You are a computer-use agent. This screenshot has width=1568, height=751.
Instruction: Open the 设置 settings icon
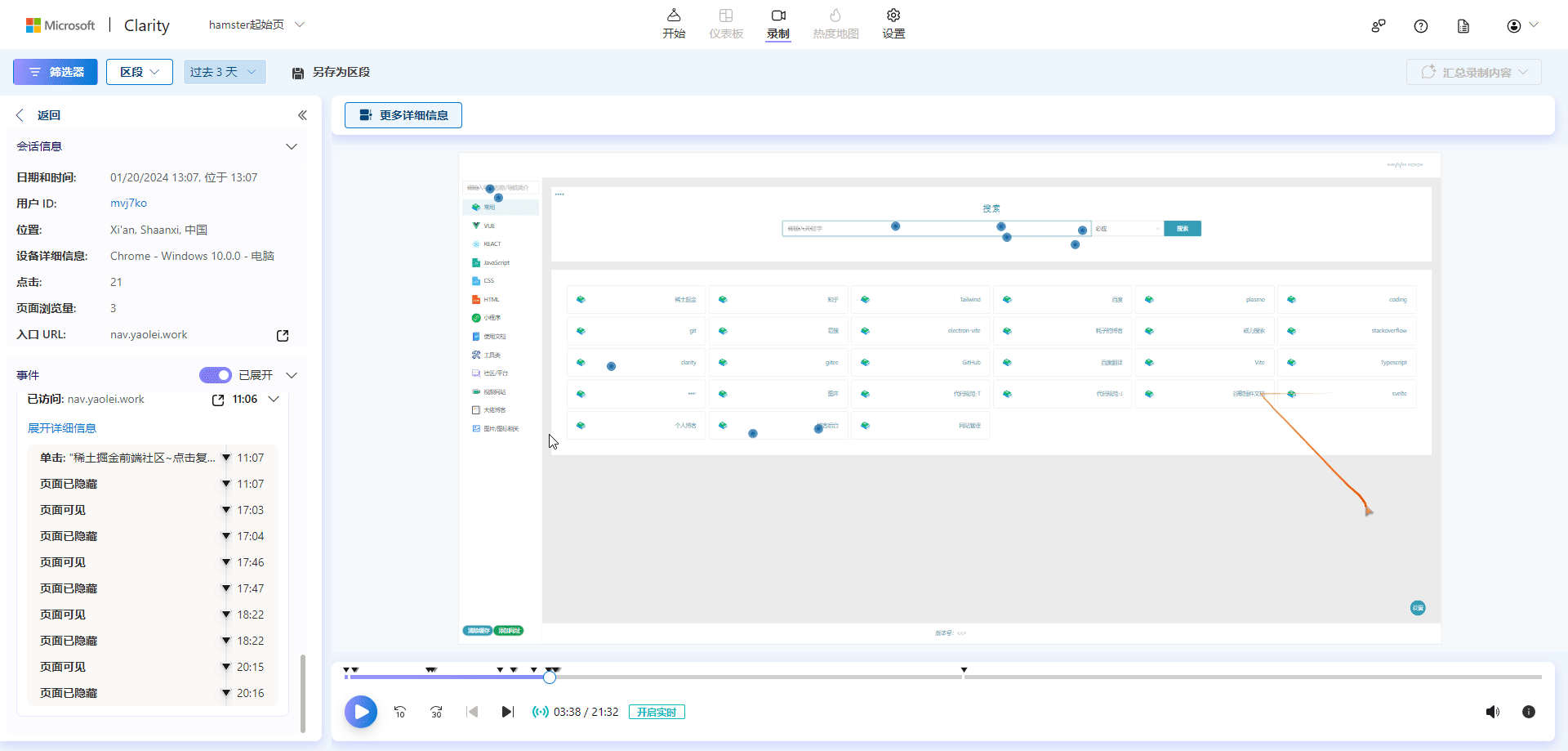[x=893, y=23]
